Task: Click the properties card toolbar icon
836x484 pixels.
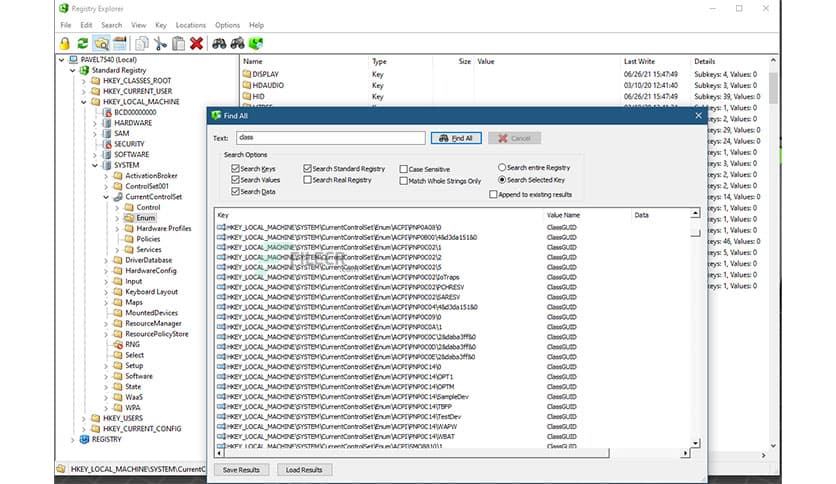Action: 120,43
